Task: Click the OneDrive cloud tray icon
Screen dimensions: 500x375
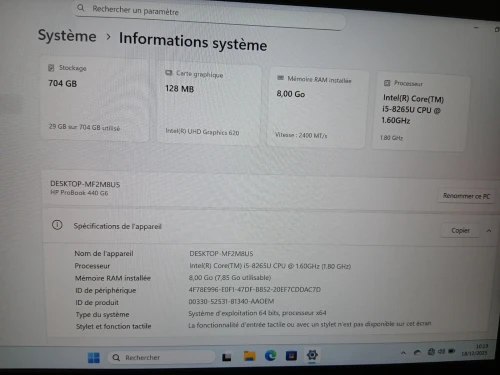Action: click(x=417, y=352)
